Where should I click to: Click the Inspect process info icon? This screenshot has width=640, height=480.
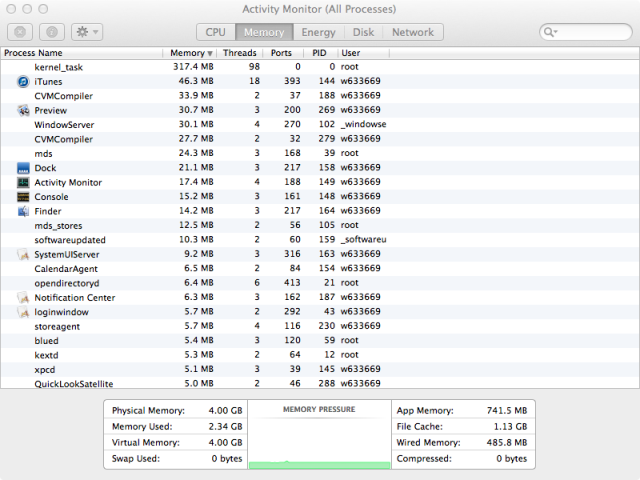(x=52, y=32)
